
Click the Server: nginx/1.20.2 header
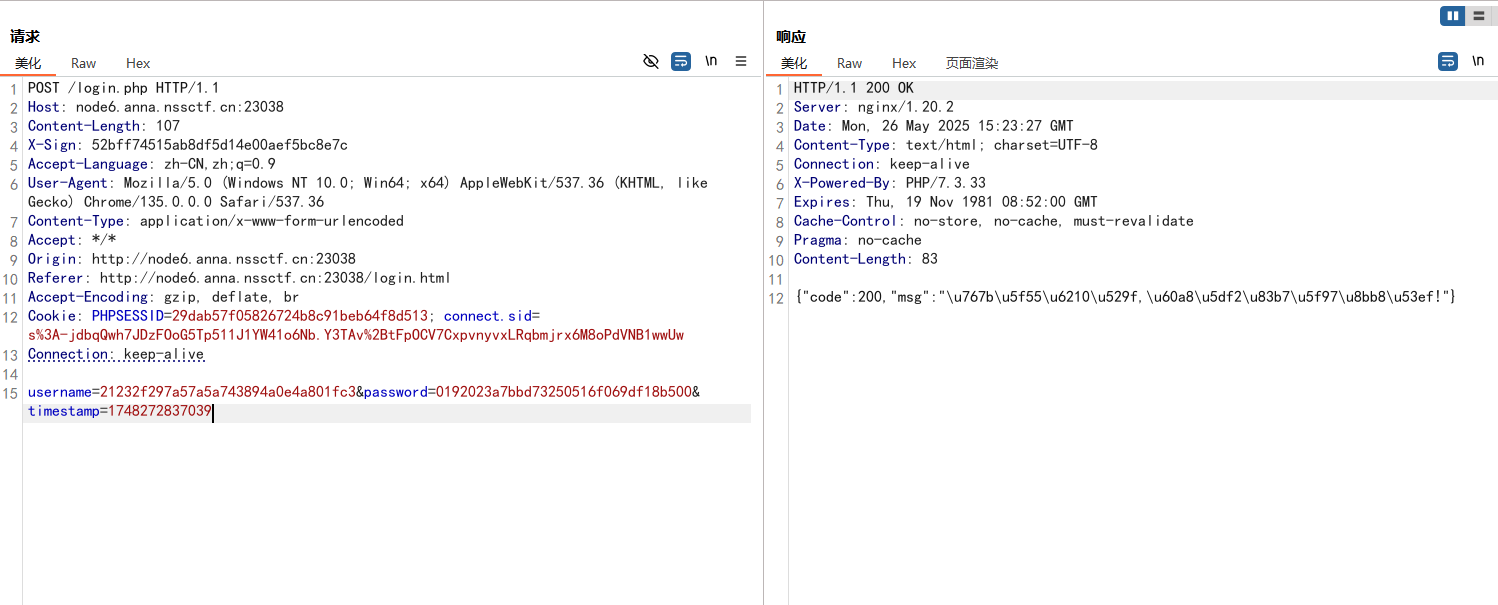874,107
